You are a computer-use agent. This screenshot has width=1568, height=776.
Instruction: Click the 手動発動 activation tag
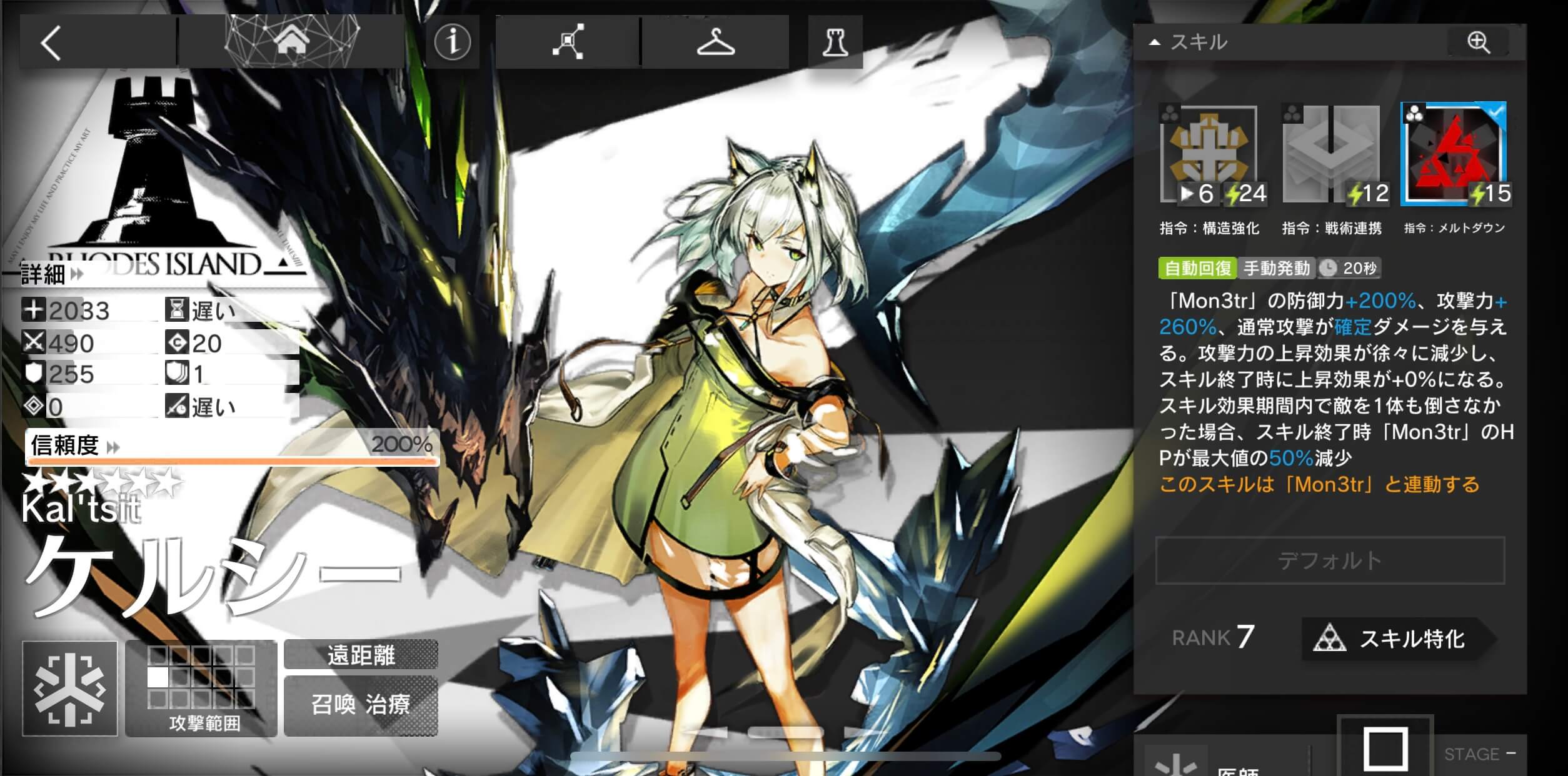pos(1276,268)
